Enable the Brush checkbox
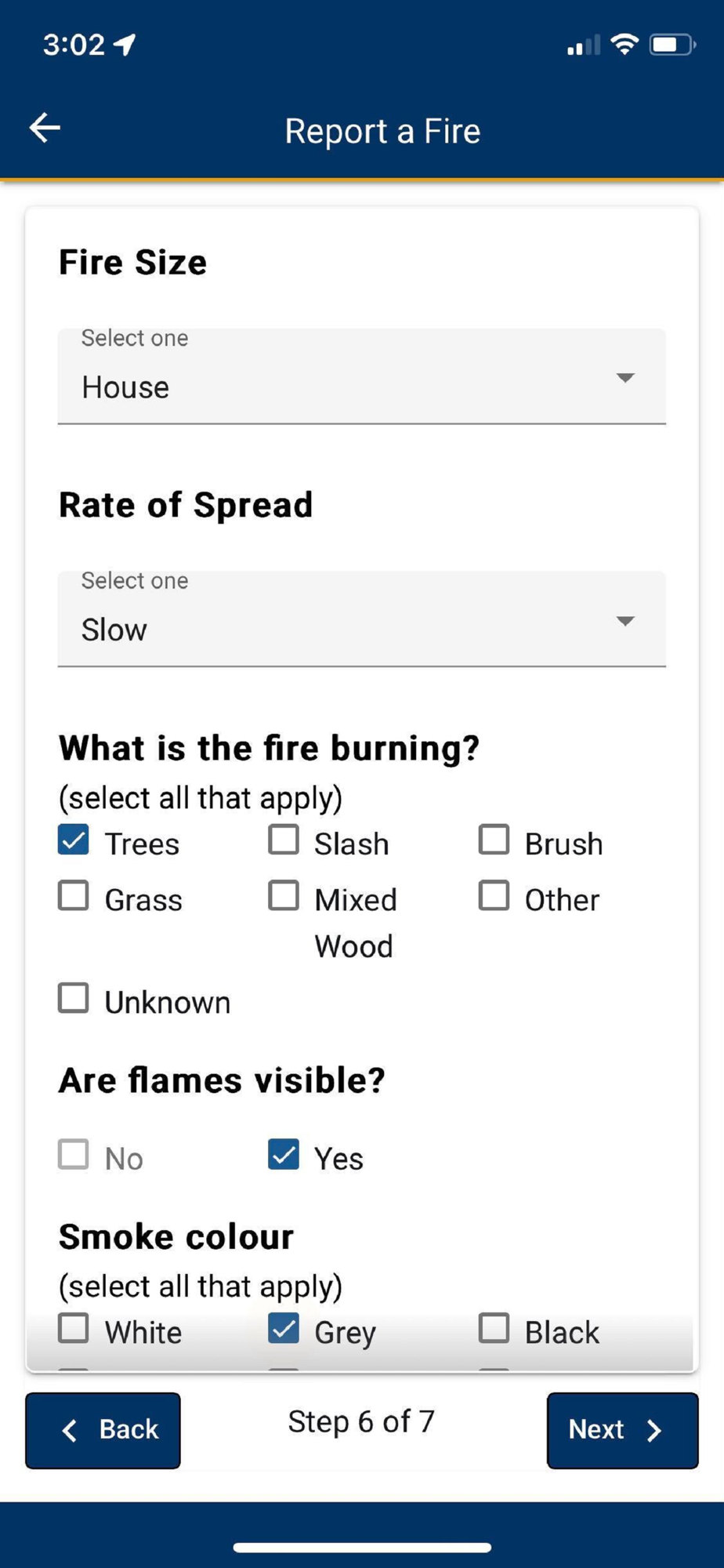Image resolution: width=724 pixels, height=1568 pixels. [x=494, y=840]
